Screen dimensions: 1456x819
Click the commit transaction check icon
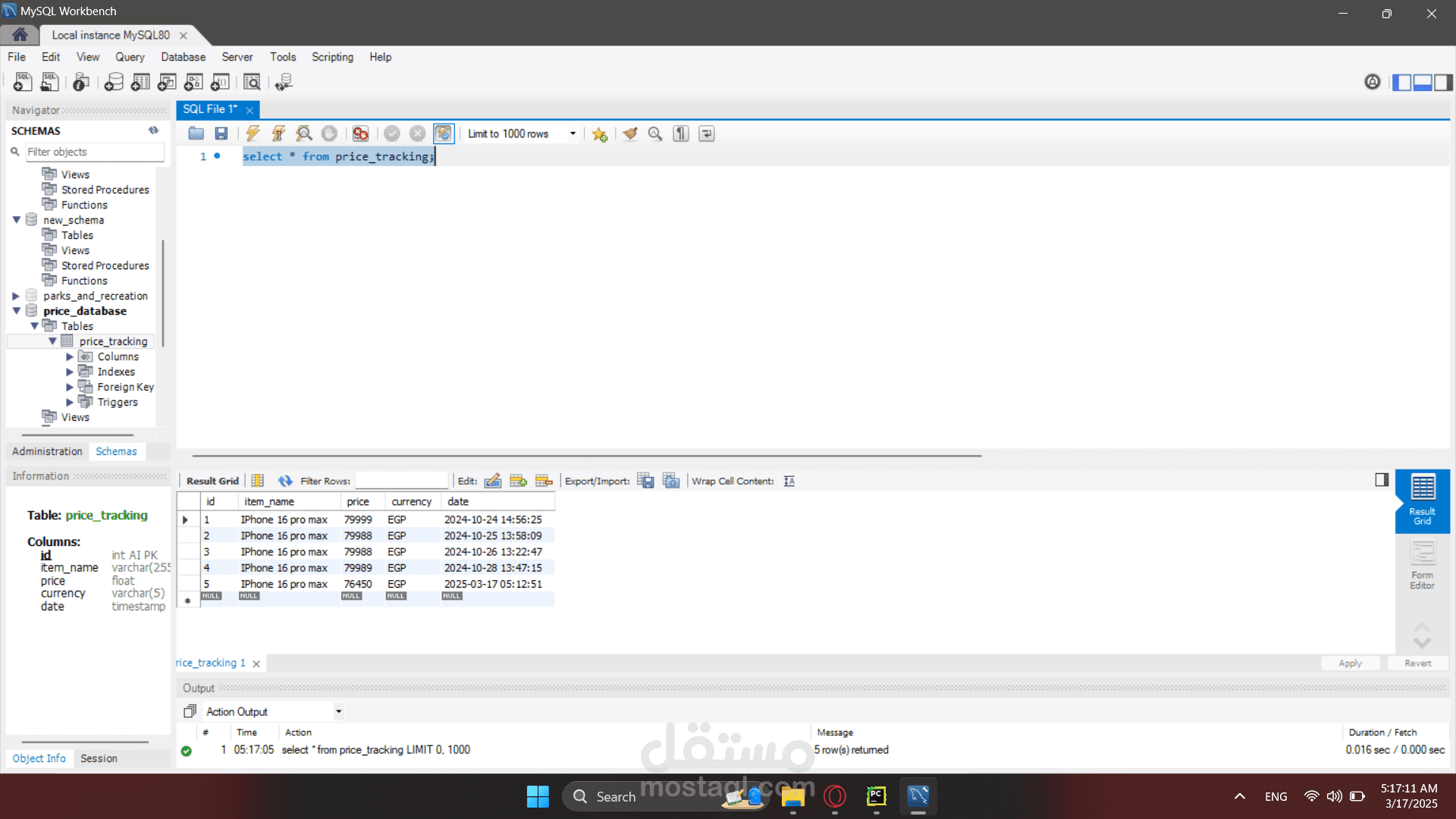coord(392,134)
